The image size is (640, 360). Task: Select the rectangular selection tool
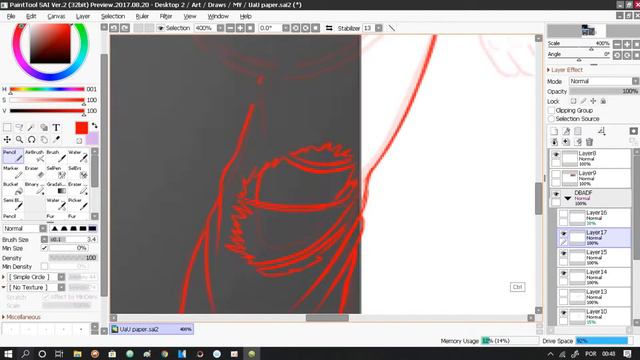[x=7, y=127]
